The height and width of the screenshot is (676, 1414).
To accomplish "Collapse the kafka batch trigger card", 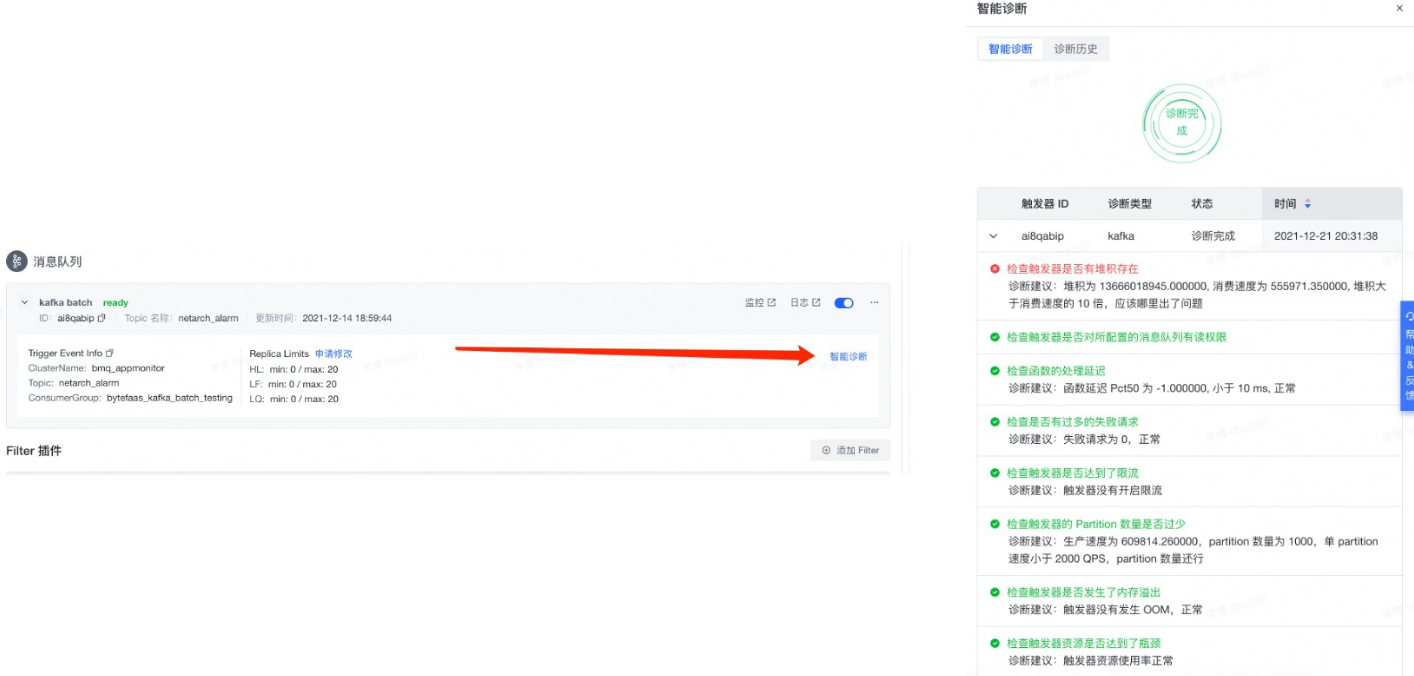I will (25, 302).
